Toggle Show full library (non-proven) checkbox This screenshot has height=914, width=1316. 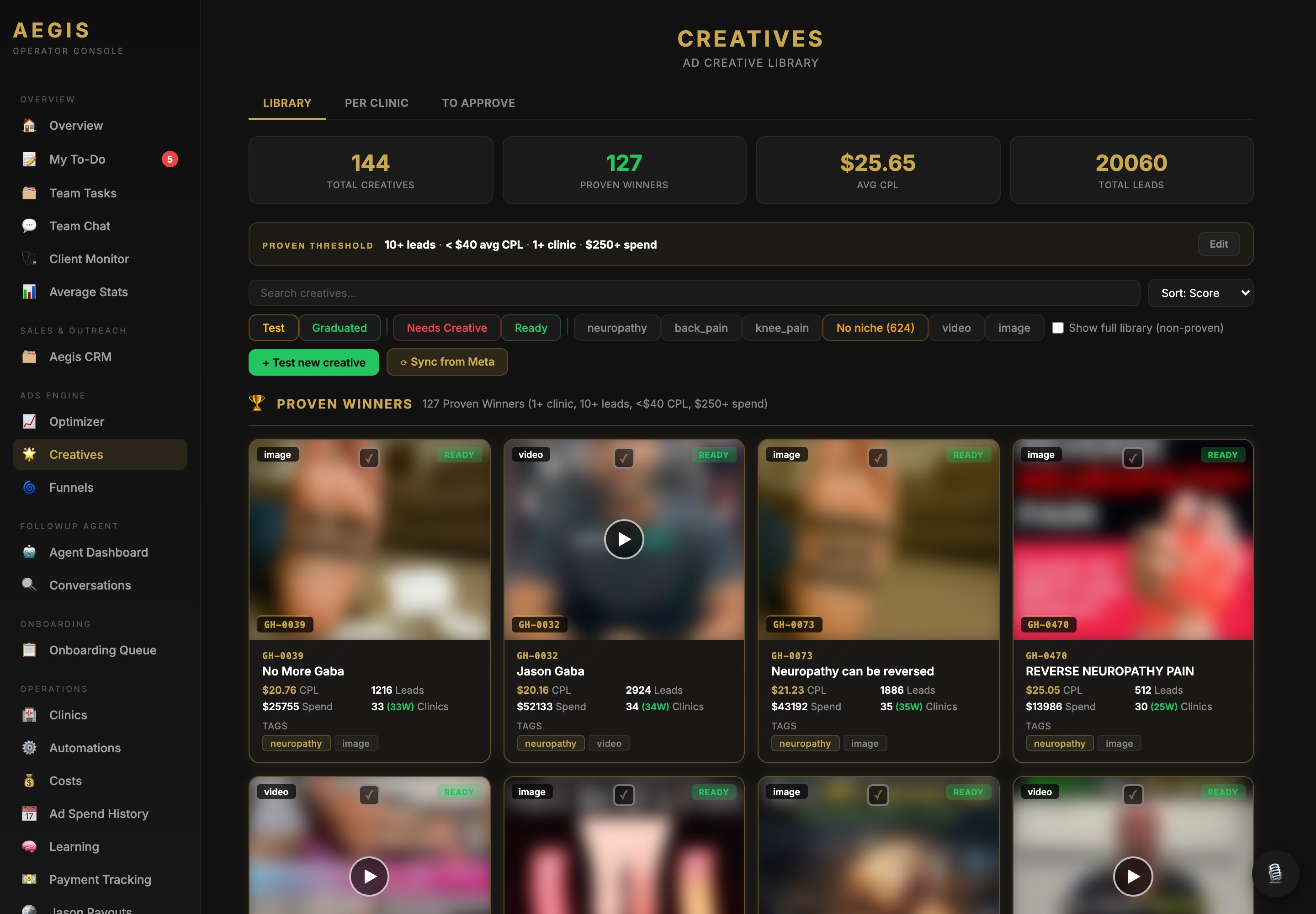coord(1058,328)
